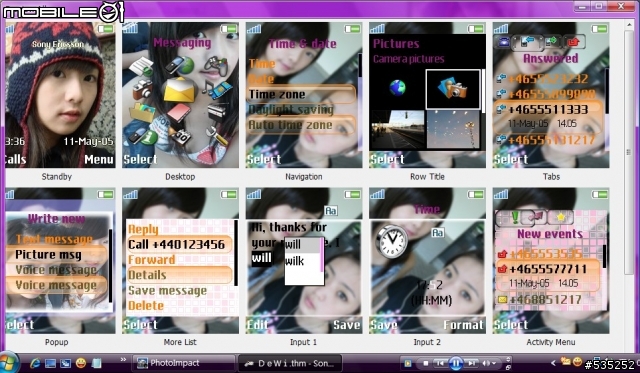This screenshot has width=640, height=373.
Task: Click the exclamation mark tab in Activity Menu
Action: (515, 217)
